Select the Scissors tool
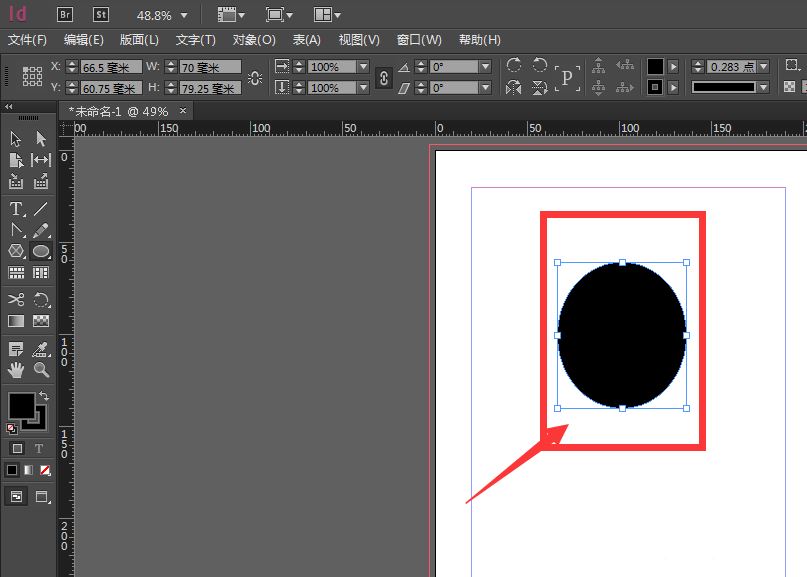 point(16,300)
